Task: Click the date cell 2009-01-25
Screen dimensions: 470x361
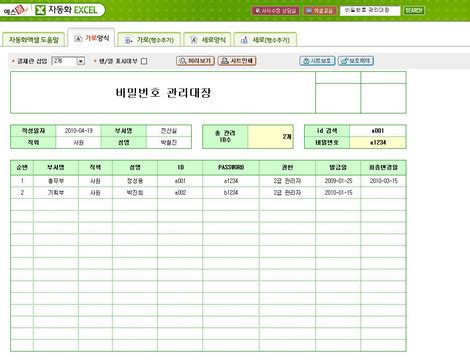Action: click(338, 181)
